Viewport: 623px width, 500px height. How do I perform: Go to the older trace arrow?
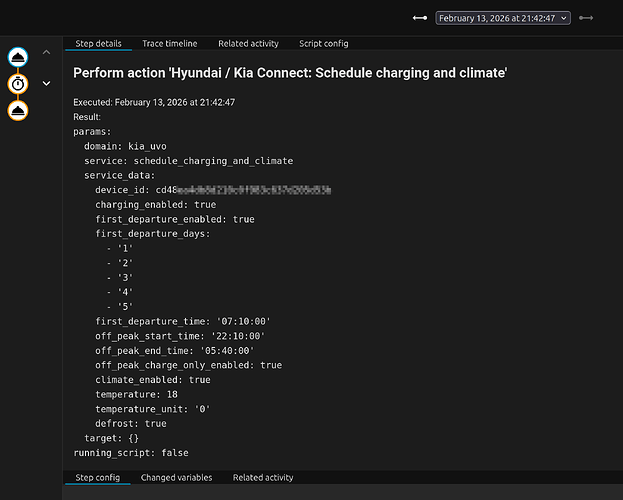[420, 18]
